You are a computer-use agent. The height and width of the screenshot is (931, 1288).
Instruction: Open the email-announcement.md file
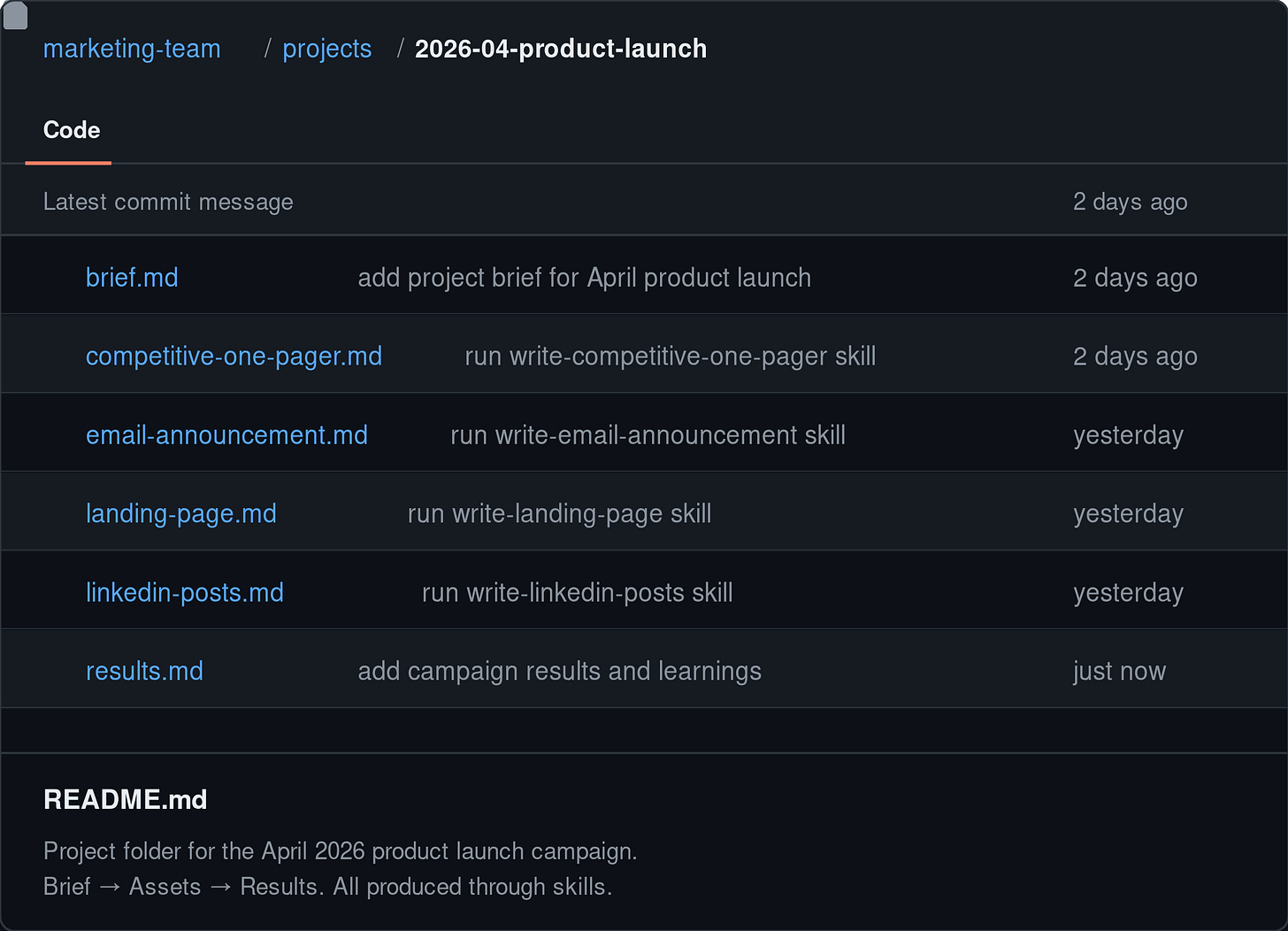(226, 435)
